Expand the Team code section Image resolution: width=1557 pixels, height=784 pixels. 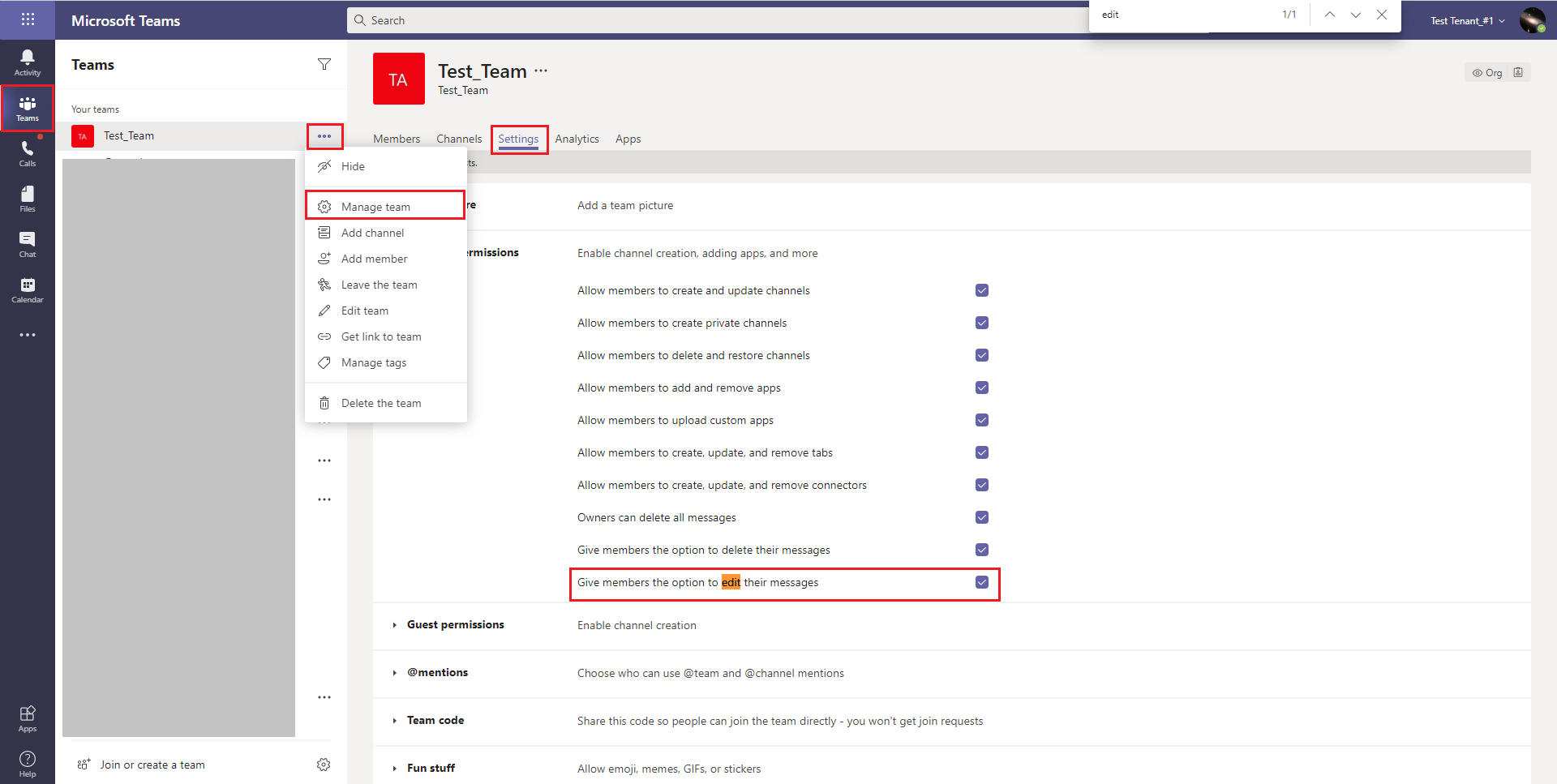click(x=395, y=721)
